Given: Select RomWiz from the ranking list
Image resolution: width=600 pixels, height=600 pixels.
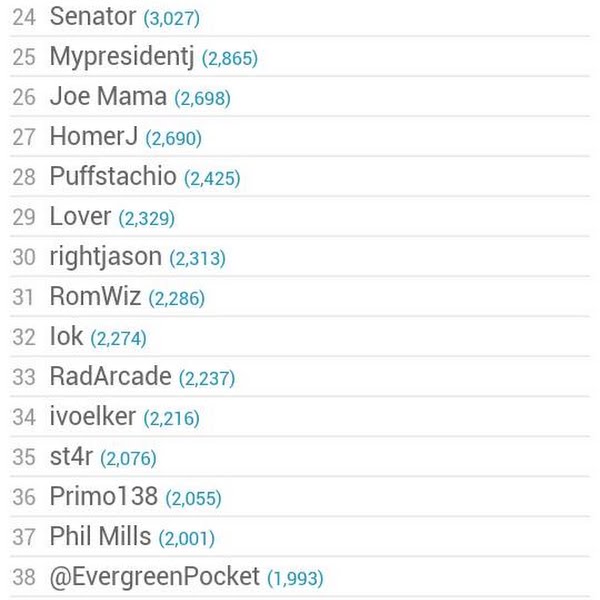Looking at the screenshot, I should tap(95, 297).
